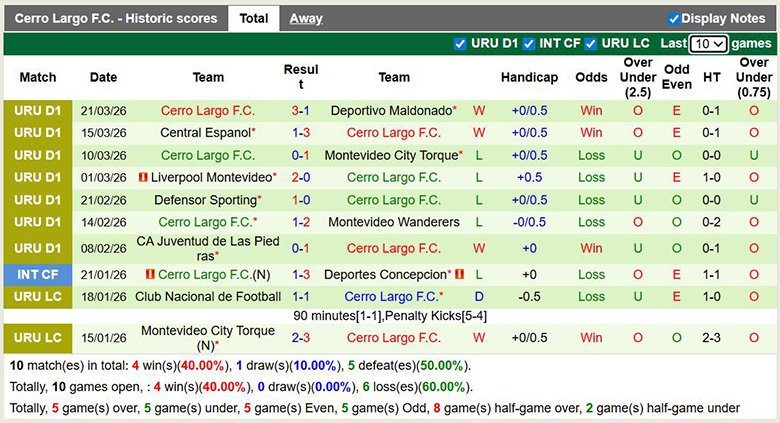Open Defensor Sporting team link
780x423 pixels.
tap(205, 200)
